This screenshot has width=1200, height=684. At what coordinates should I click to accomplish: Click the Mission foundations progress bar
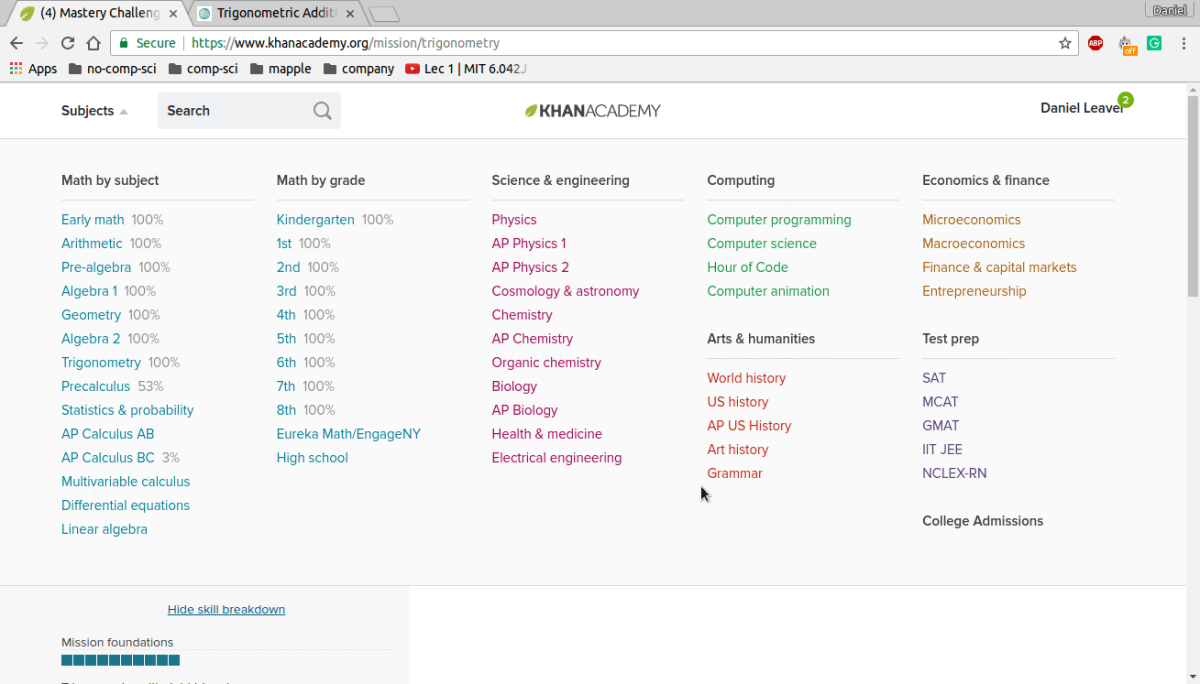[120, 660]
